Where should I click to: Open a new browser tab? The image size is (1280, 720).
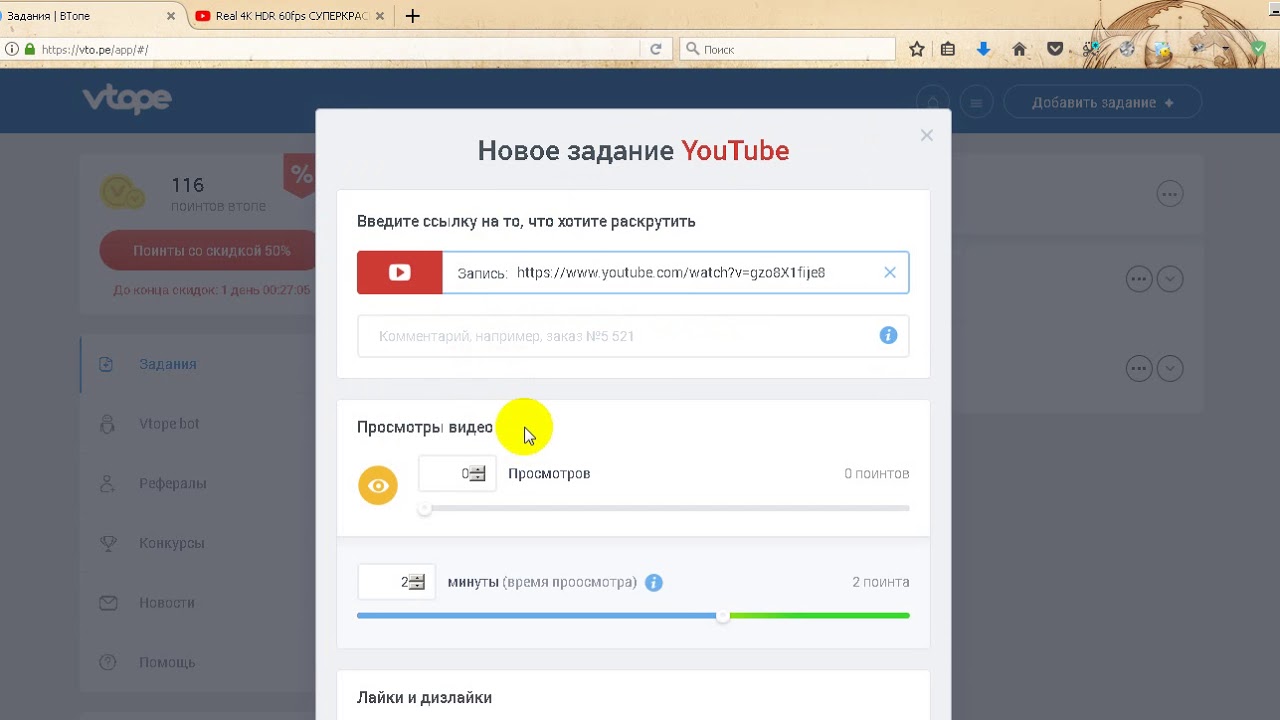(x=413, y=16)
